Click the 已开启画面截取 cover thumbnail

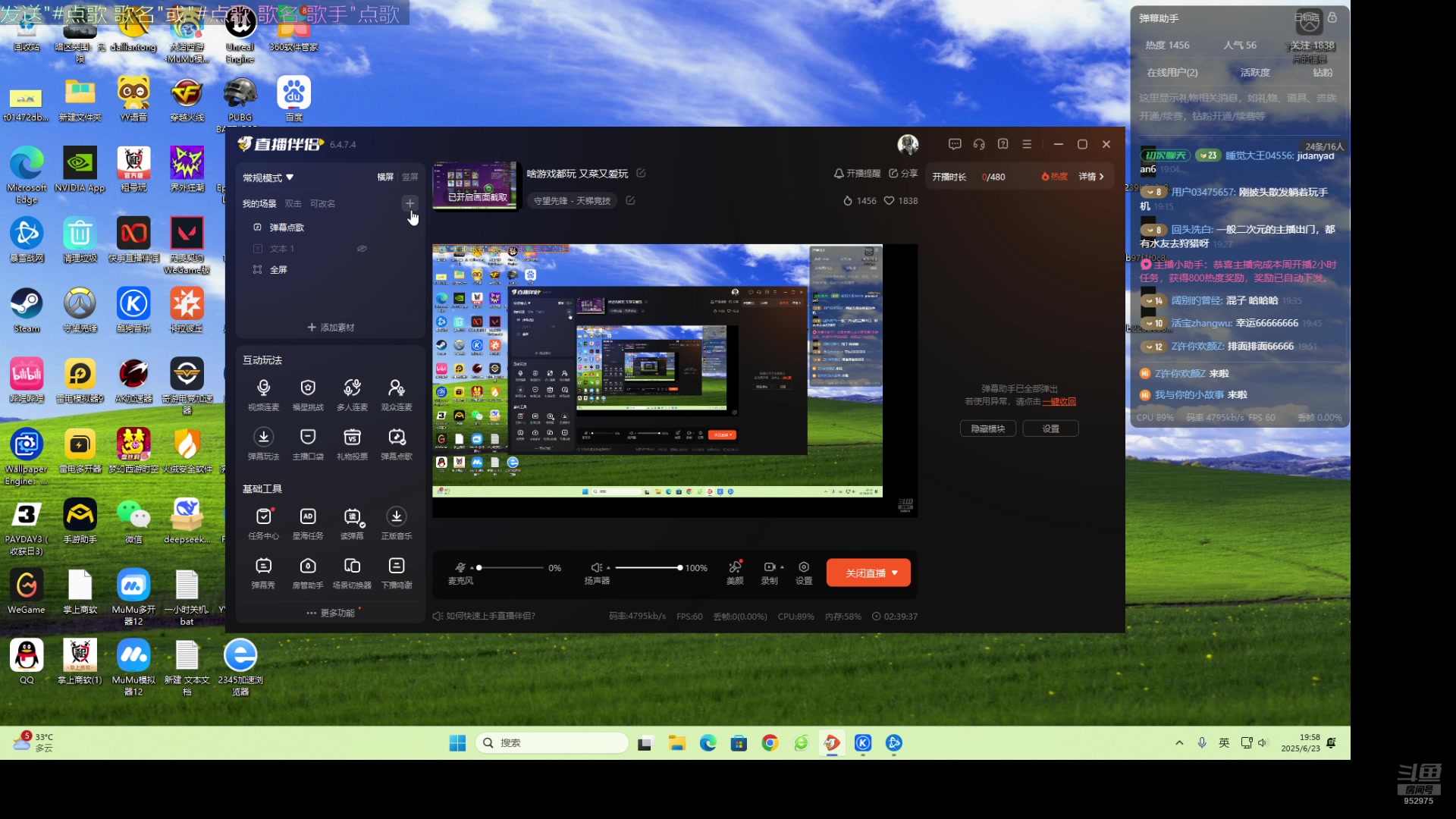pos(475,185)
